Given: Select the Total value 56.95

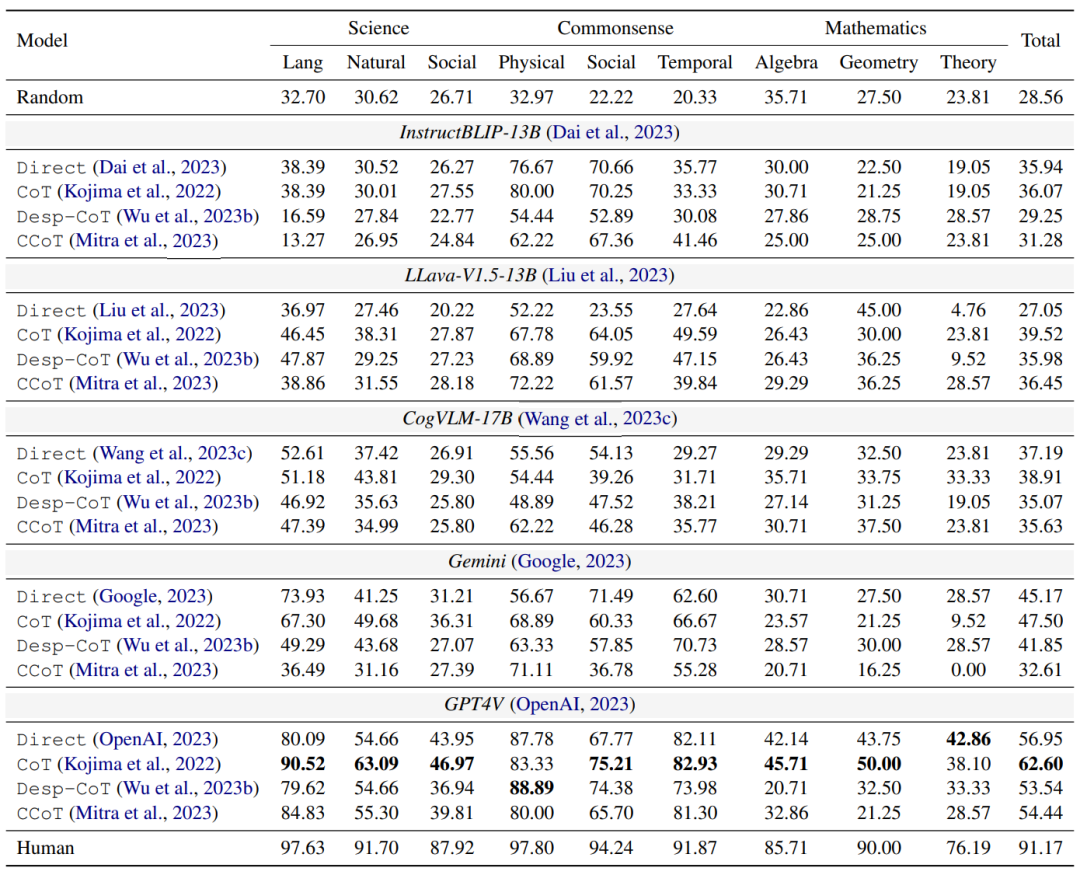Looking at the screenshot, I should (1040, 739).
